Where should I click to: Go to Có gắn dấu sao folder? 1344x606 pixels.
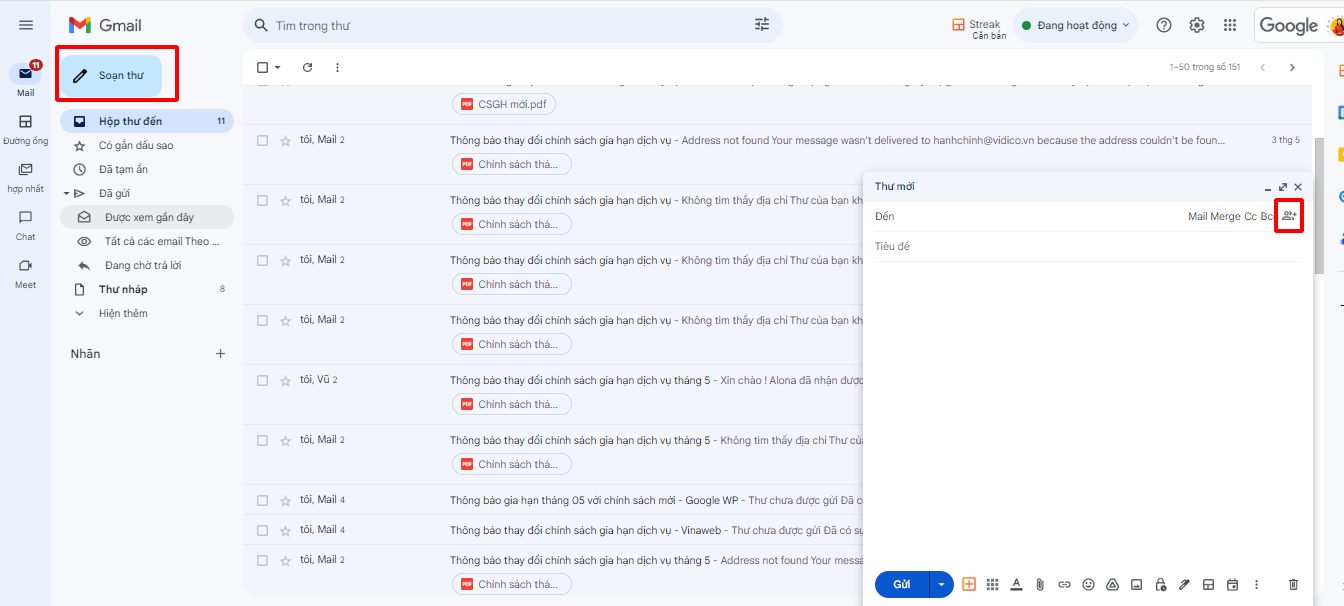tap(136, 145)
